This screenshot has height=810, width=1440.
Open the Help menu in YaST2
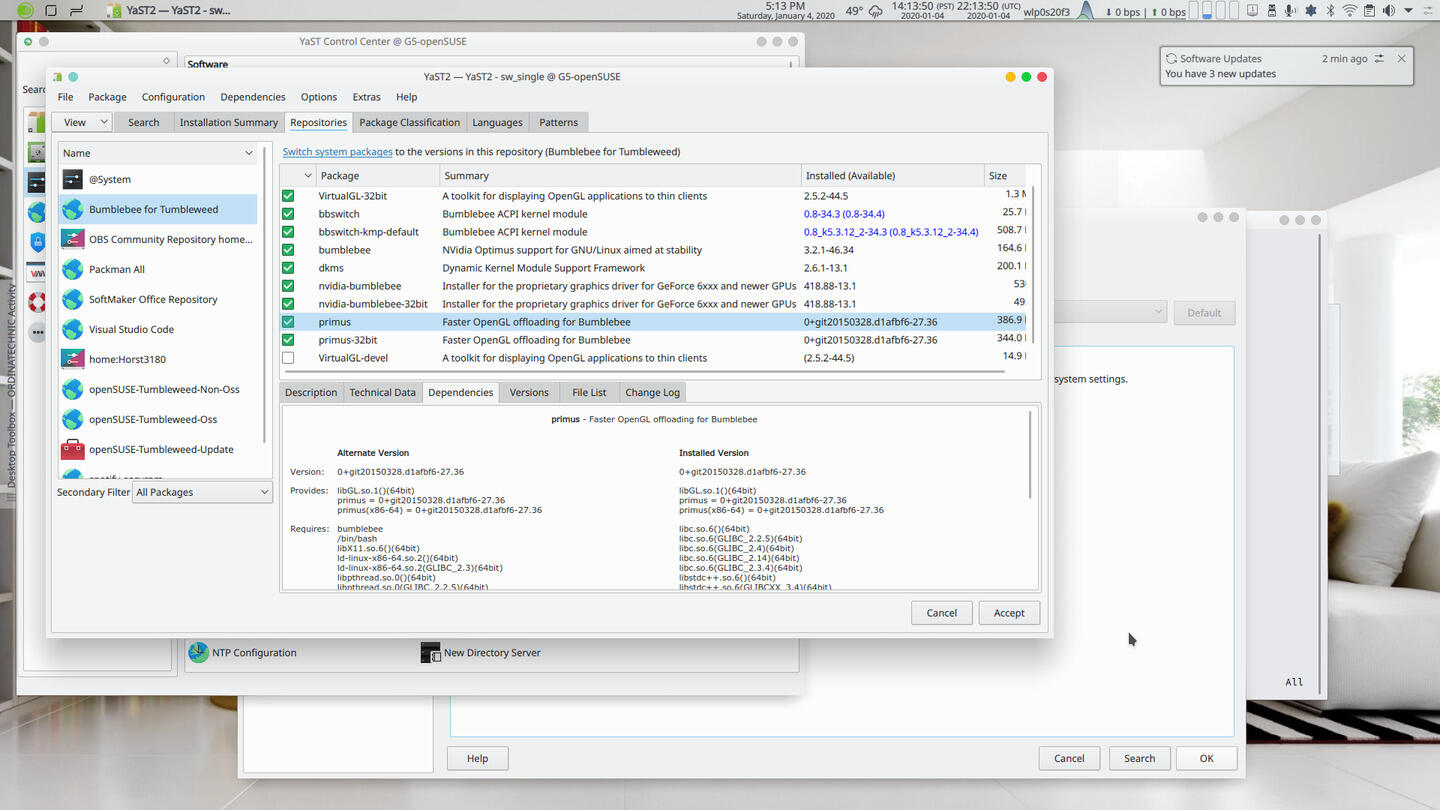point(406,97)
